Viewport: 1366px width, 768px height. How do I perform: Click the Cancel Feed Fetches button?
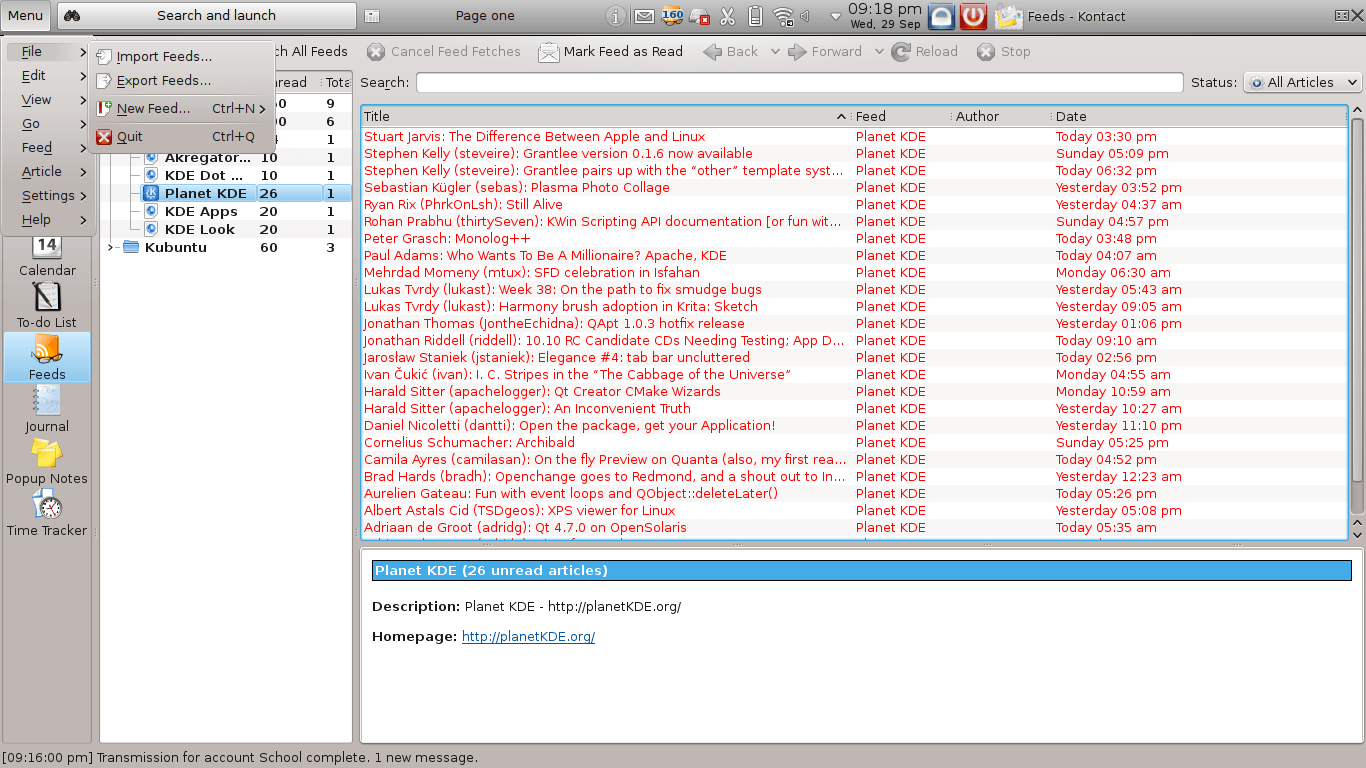[x=444, y=52]
